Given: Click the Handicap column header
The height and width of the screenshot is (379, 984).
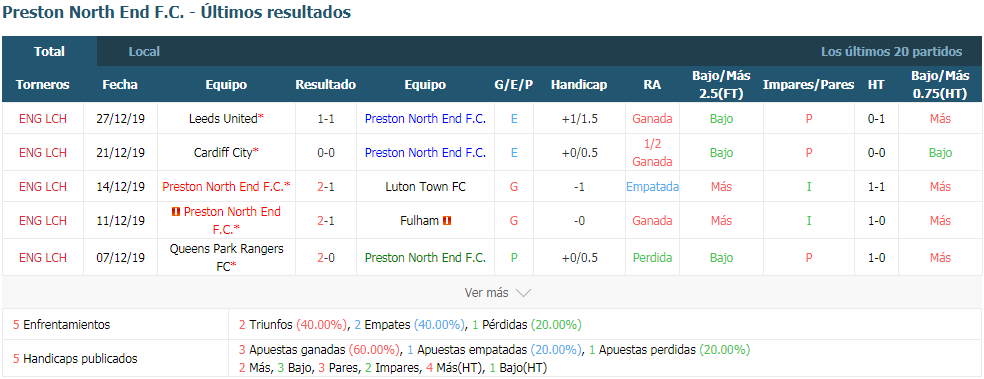Looking at the screenshot, I should coord(579,85).
